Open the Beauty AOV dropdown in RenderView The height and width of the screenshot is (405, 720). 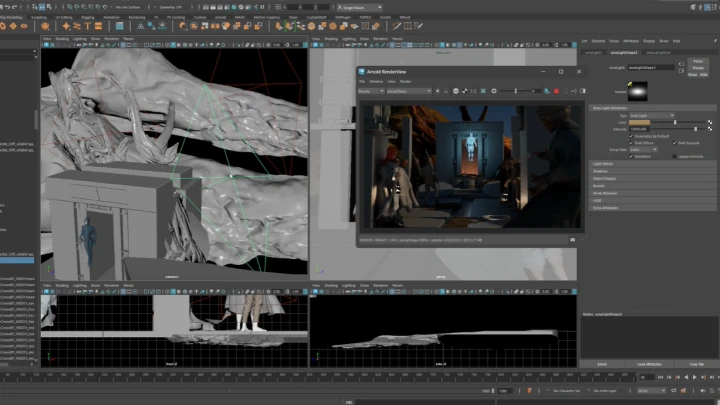(371, 91)
